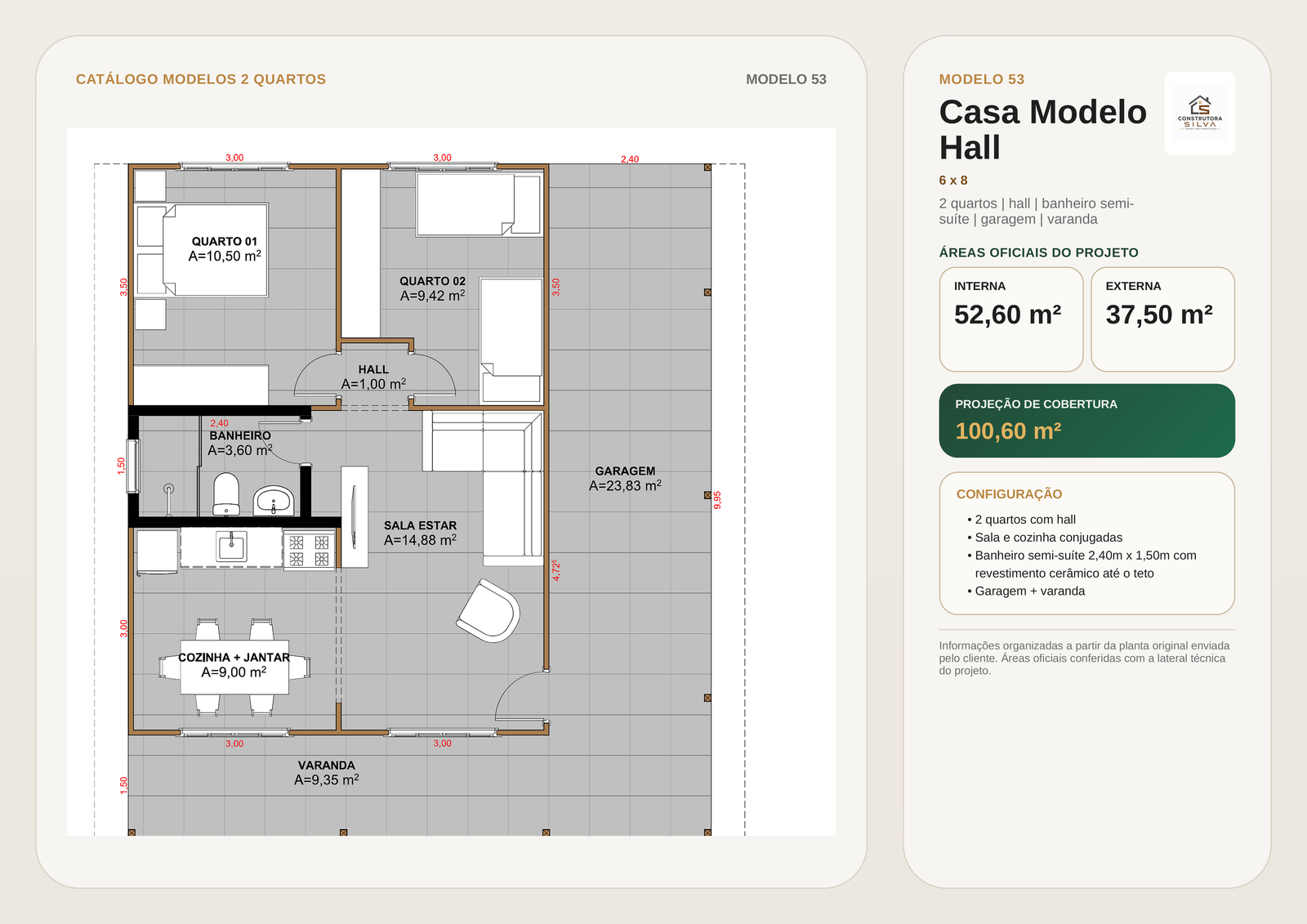The height and width of the screenshot is (924, 1307).
Task: Select the 'QUARTO 01' room label
Action: pos(225,241)
